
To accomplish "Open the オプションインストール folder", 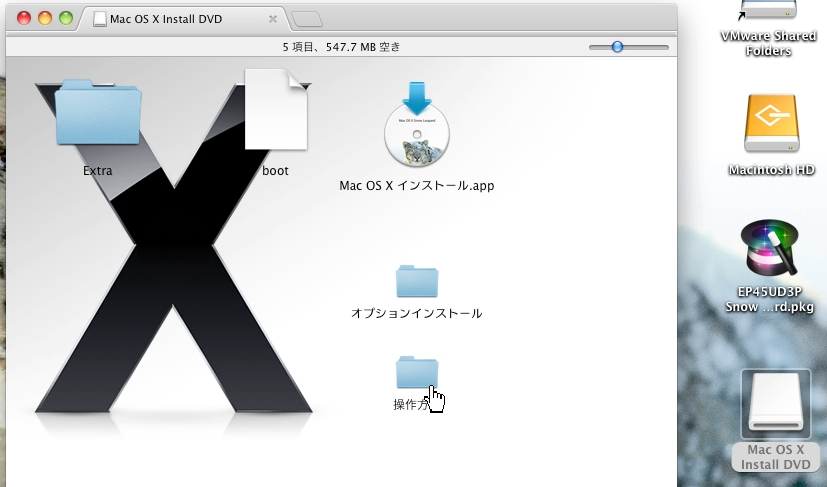I will coord(417,281).
